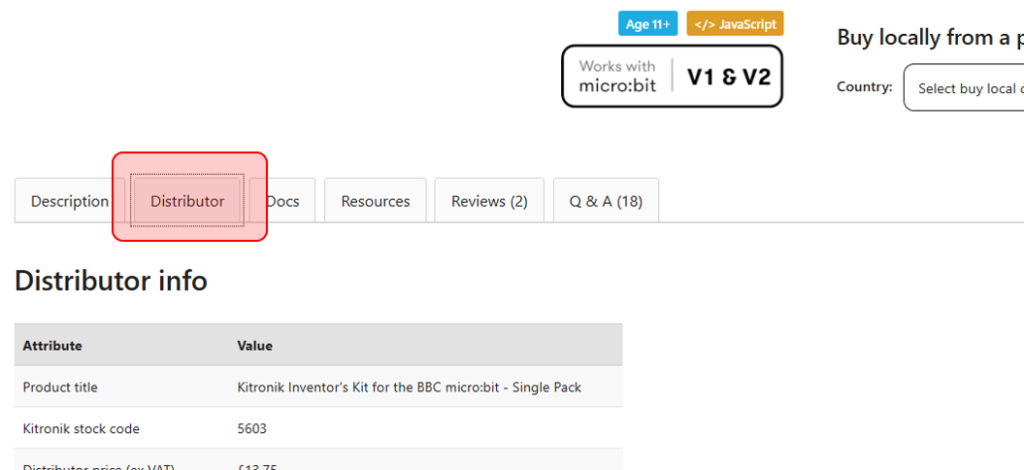Screen dimensions: 1024x470
Task: Click the JavaScript code badge
Action: point(735,23)
